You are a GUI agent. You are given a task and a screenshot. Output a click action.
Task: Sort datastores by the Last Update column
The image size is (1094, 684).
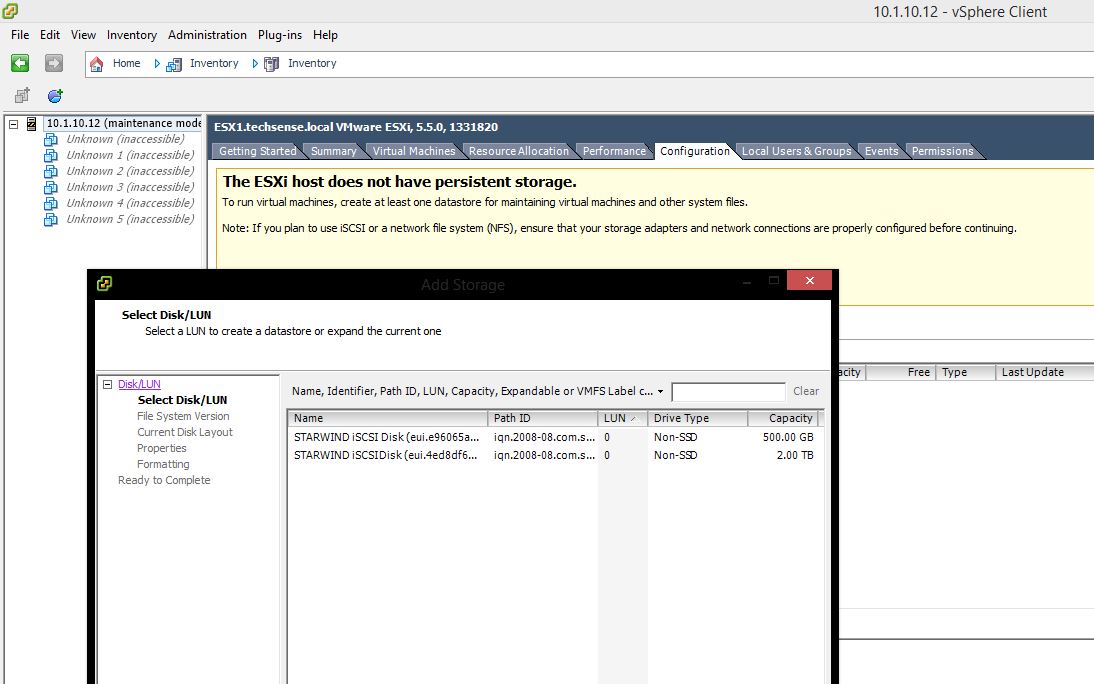[1044, 373]
